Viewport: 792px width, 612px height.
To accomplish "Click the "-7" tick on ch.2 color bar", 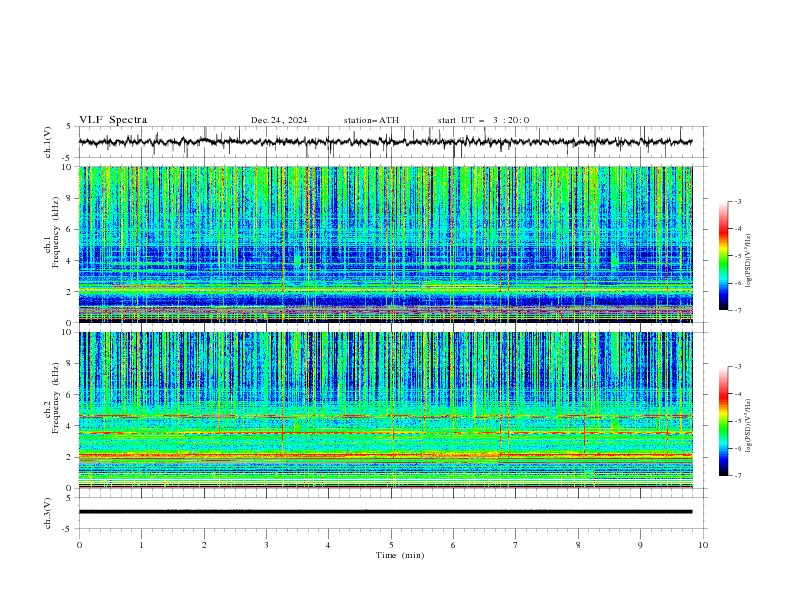I will tap(737, 476).
